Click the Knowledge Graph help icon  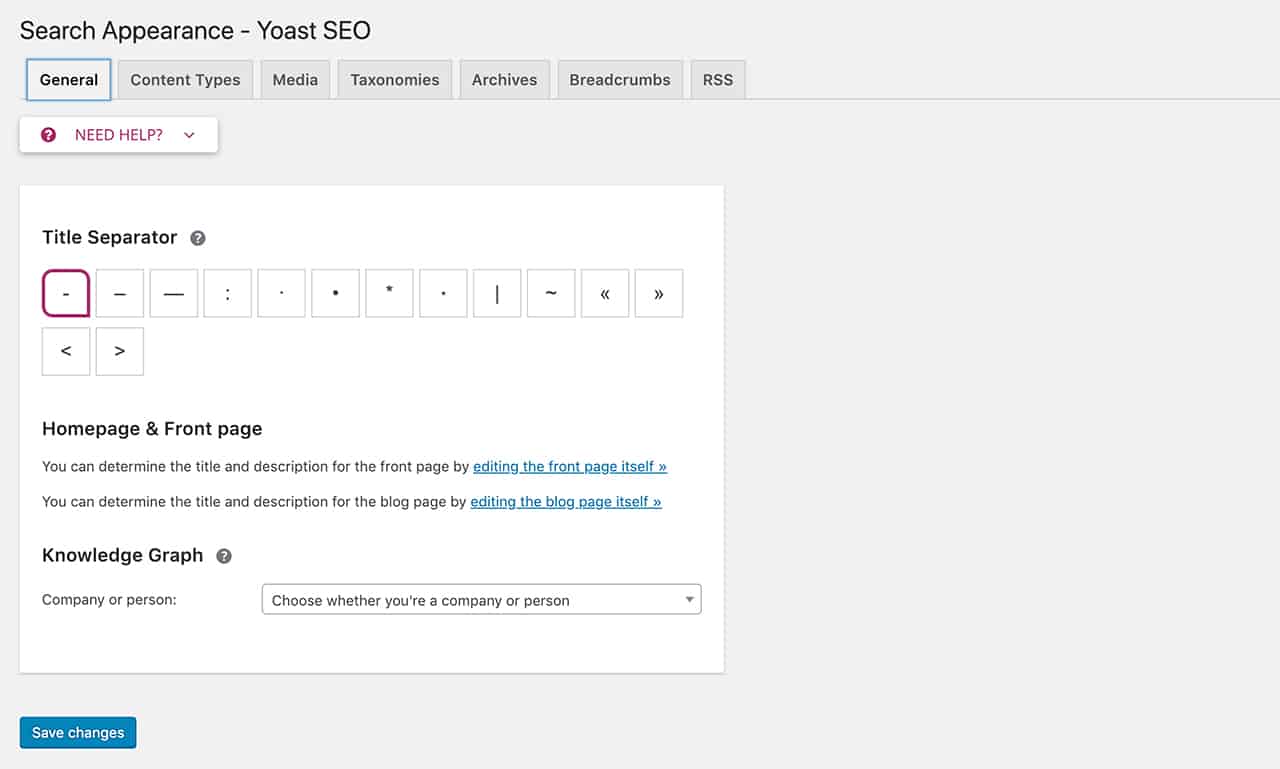pos(224,556)
